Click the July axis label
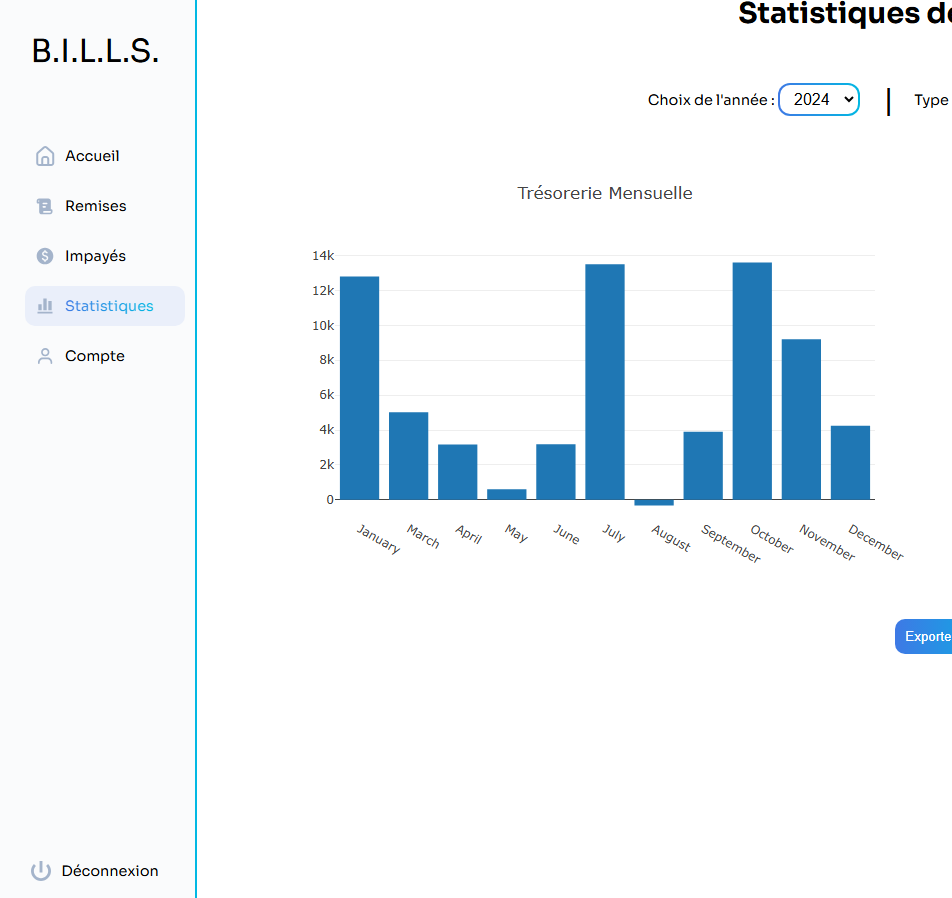The image size is (952, 898). tap(614, 533)
